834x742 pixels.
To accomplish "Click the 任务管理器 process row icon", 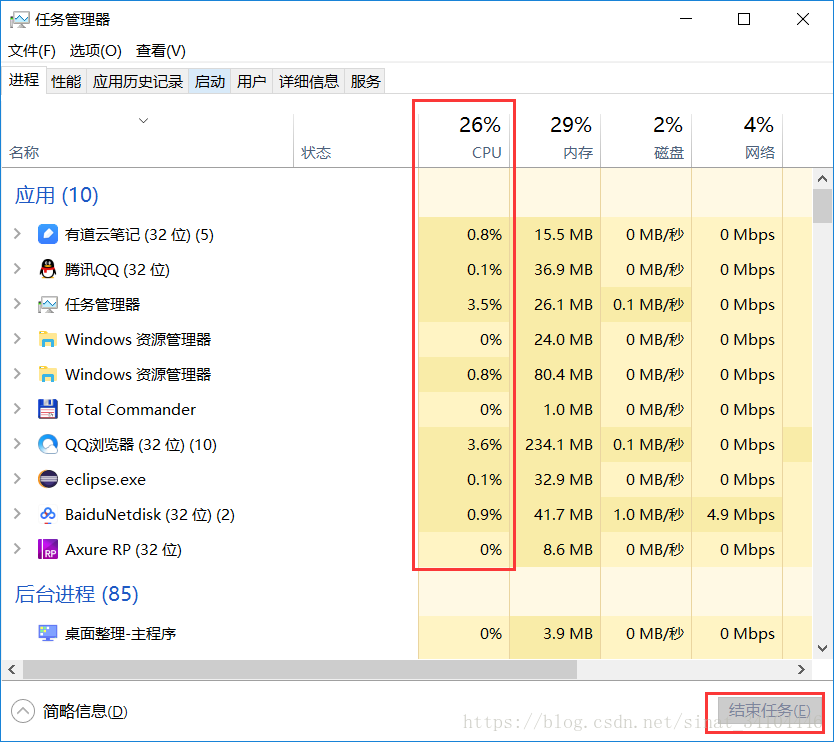I will pyautogui.click(x=48, y=304).
